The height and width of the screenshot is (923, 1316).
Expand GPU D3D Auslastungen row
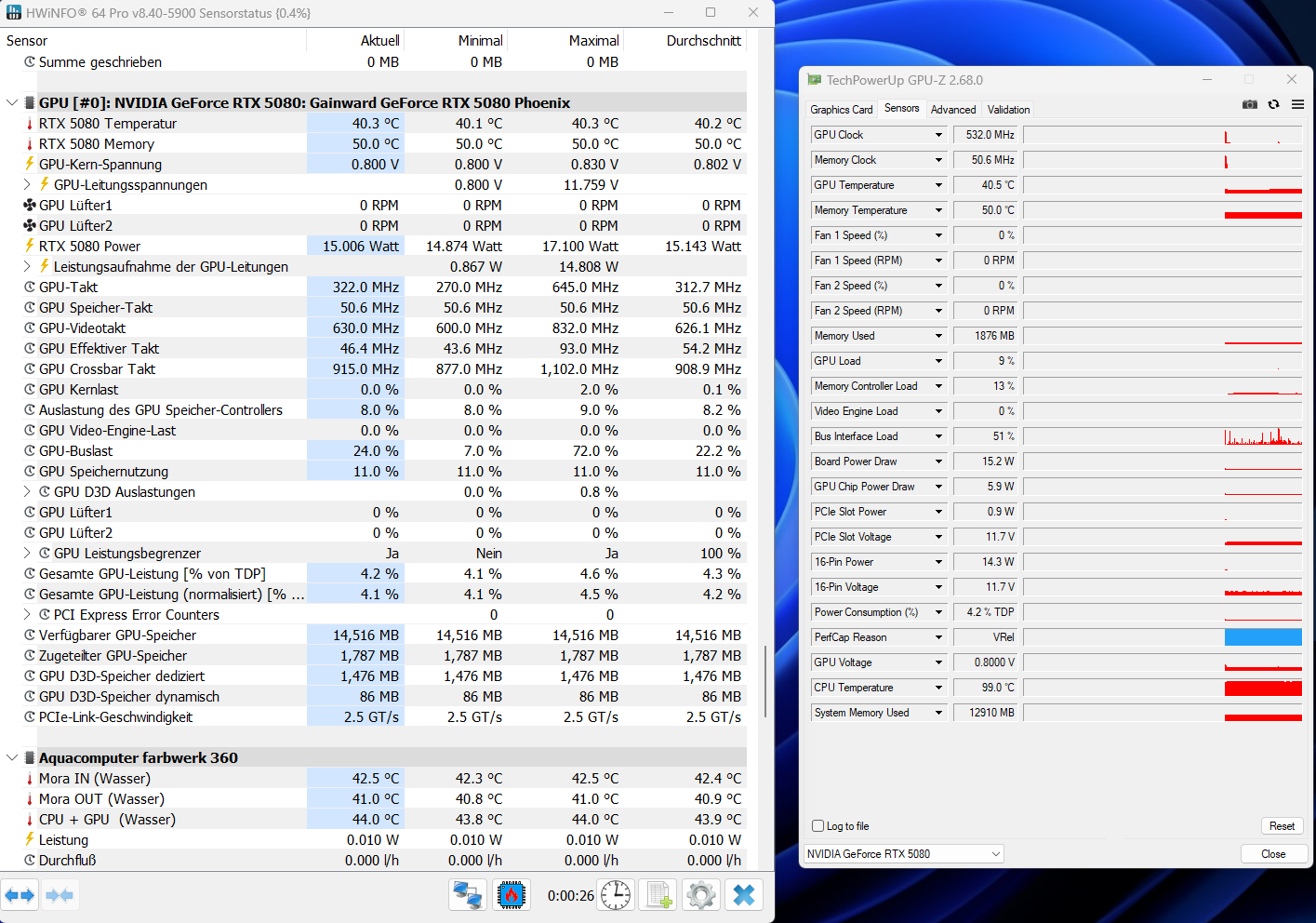coord(27,492)
